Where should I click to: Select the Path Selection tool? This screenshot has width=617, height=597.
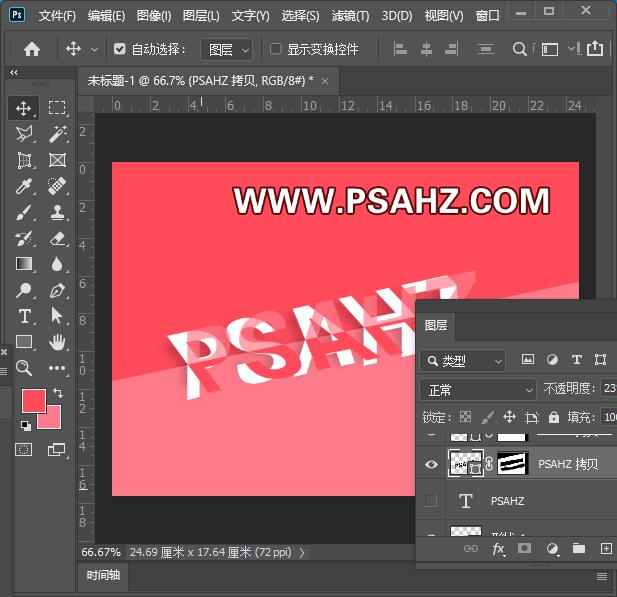[57, 316]
